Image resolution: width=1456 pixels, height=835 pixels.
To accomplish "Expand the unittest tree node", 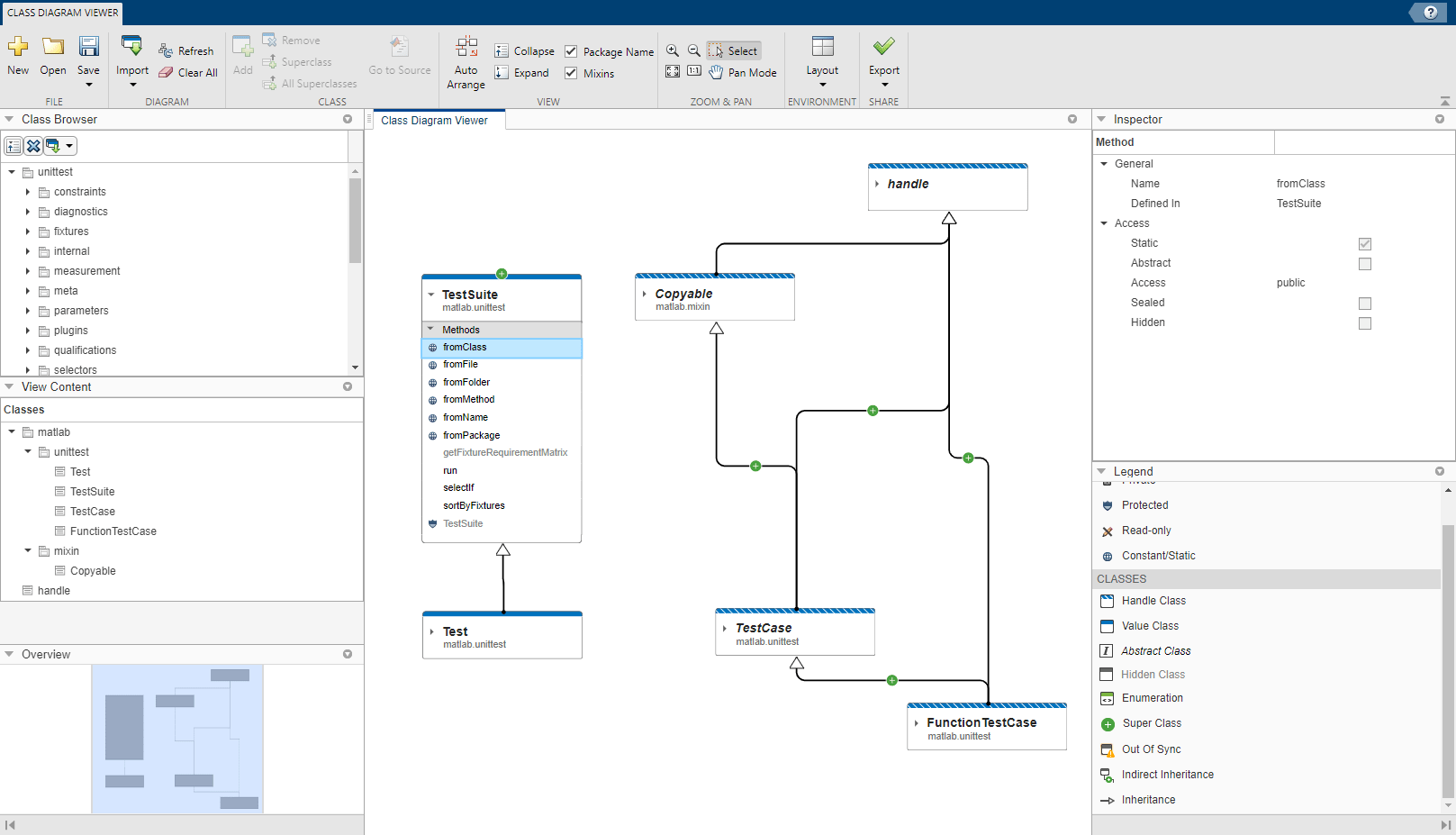I will (x=12, y=171).
